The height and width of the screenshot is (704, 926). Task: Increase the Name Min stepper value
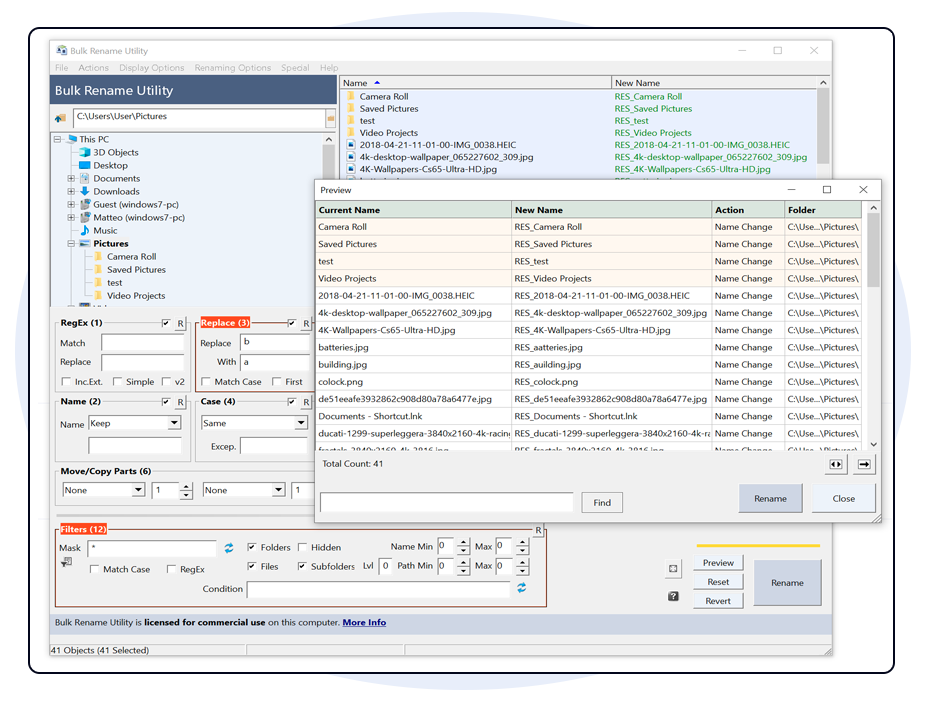[464, 543]
